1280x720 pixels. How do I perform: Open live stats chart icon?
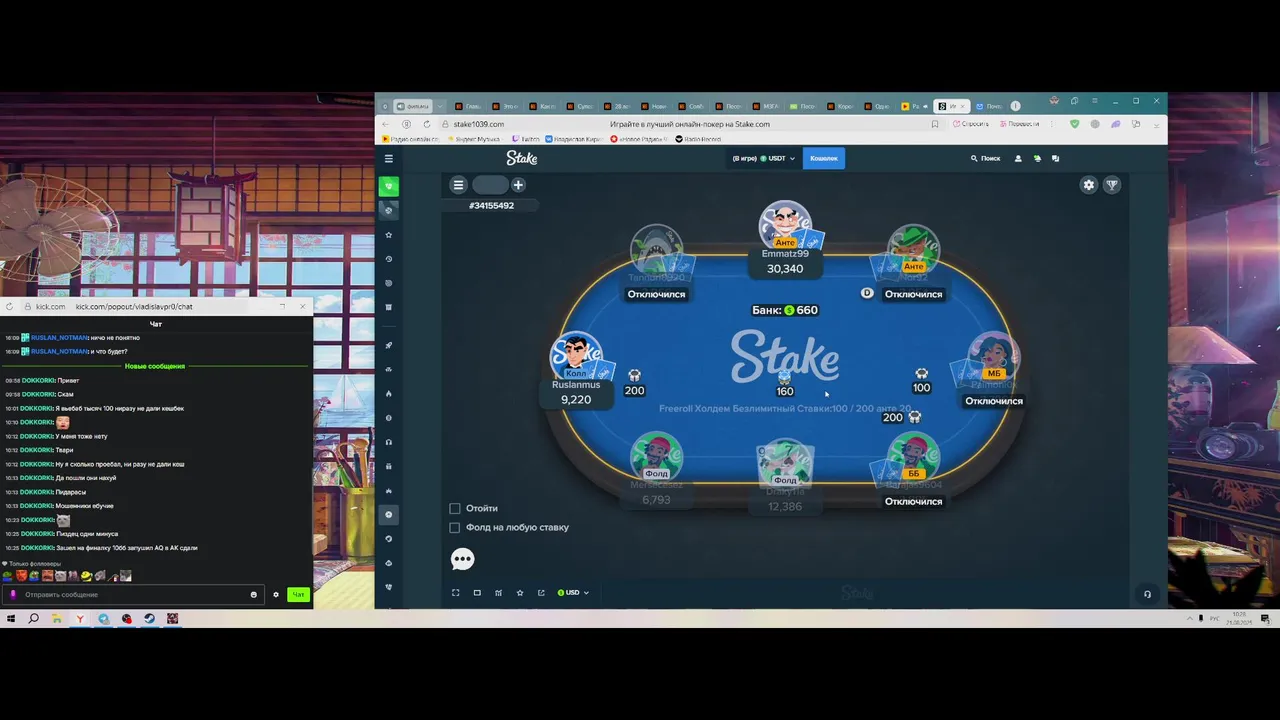[498, 593]
